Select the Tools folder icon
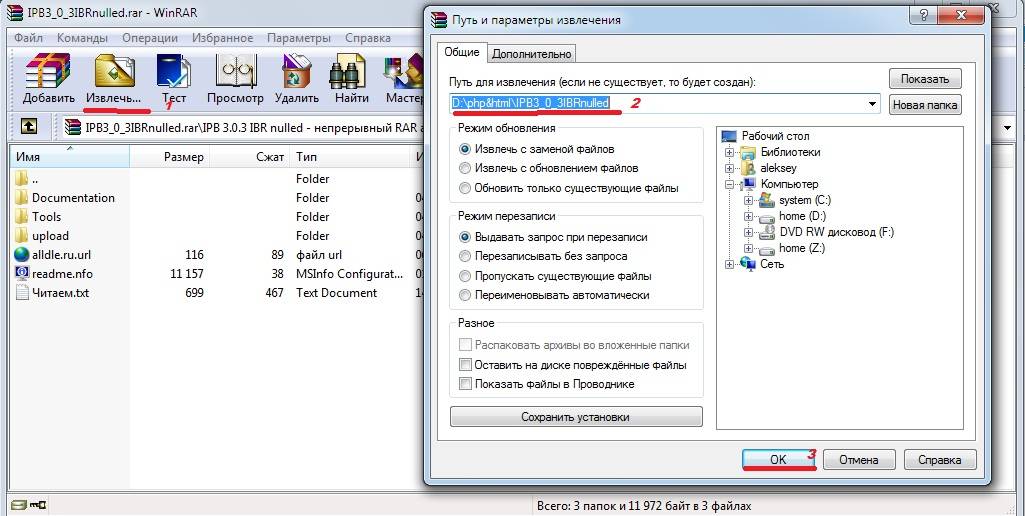 tap(22, 216)
